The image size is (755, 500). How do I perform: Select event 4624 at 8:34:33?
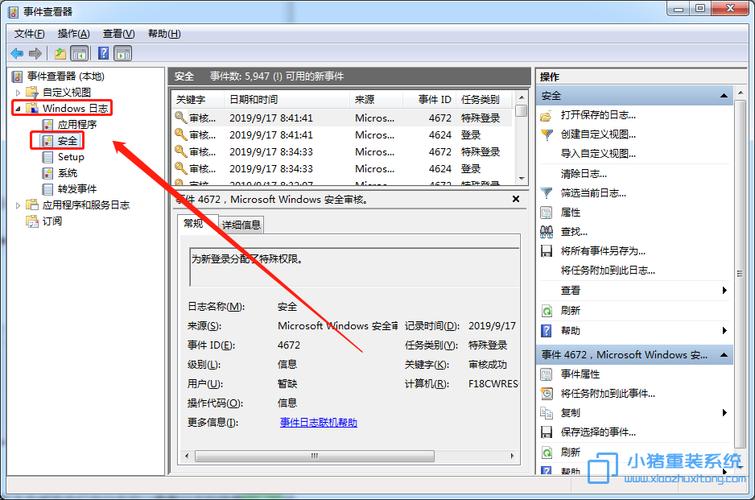[x=342, y=169]
